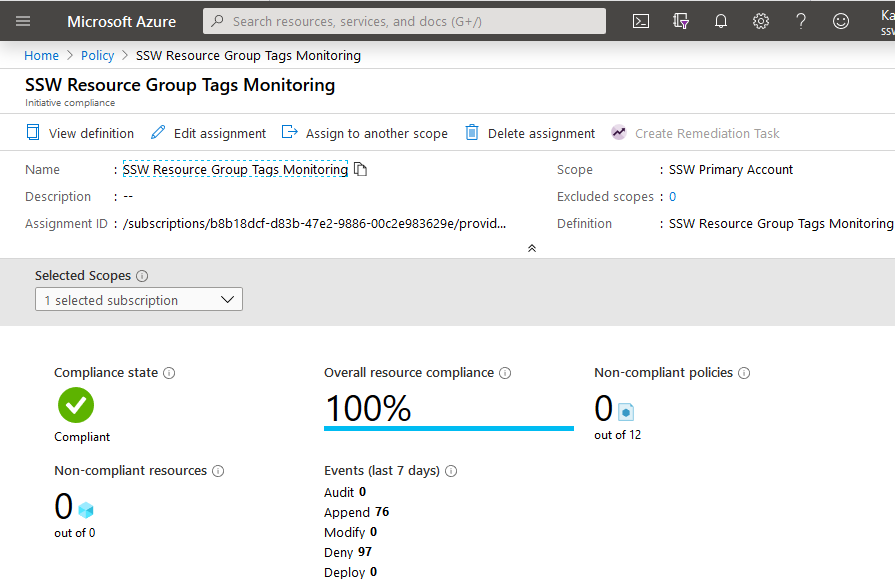Click the feedback smiley icon

pos(841,21)
